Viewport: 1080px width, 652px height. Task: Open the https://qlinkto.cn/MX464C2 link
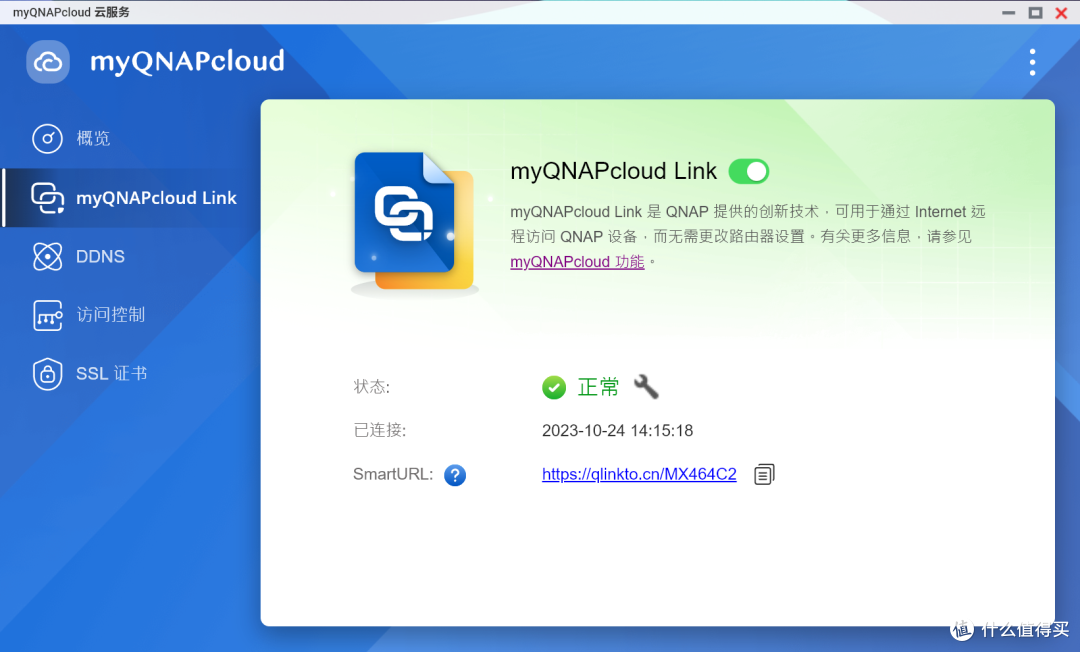(x=639, y=474)
